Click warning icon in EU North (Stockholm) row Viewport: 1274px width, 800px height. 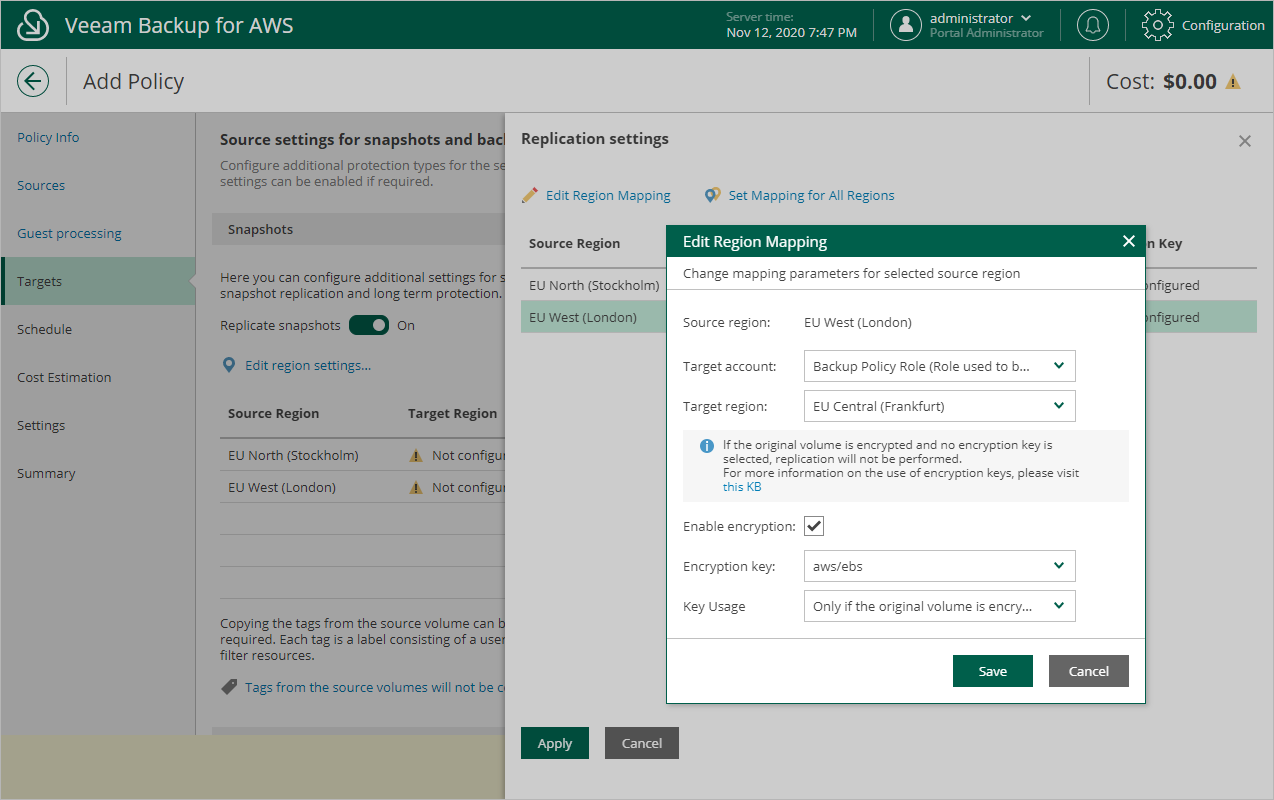416,455
